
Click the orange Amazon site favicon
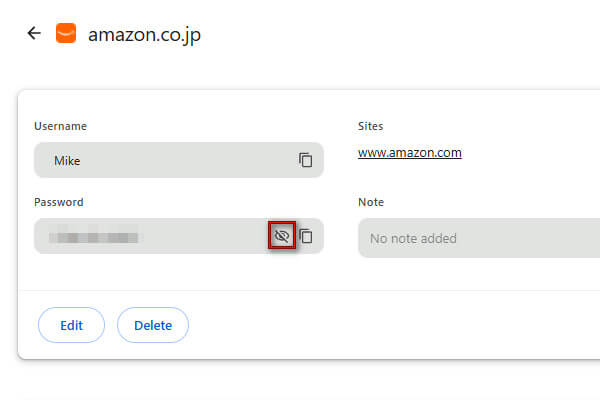66,33
